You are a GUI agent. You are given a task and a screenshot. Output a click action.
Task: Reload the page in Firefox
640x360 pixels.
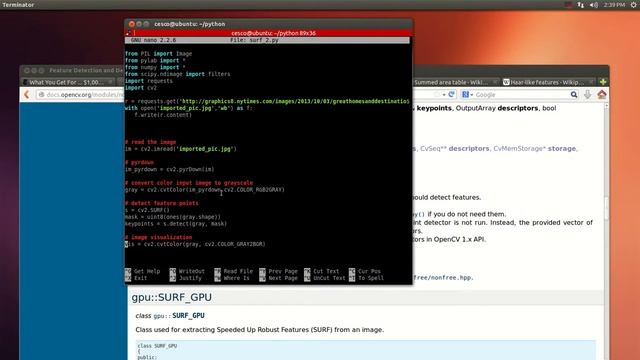point(451,94)
